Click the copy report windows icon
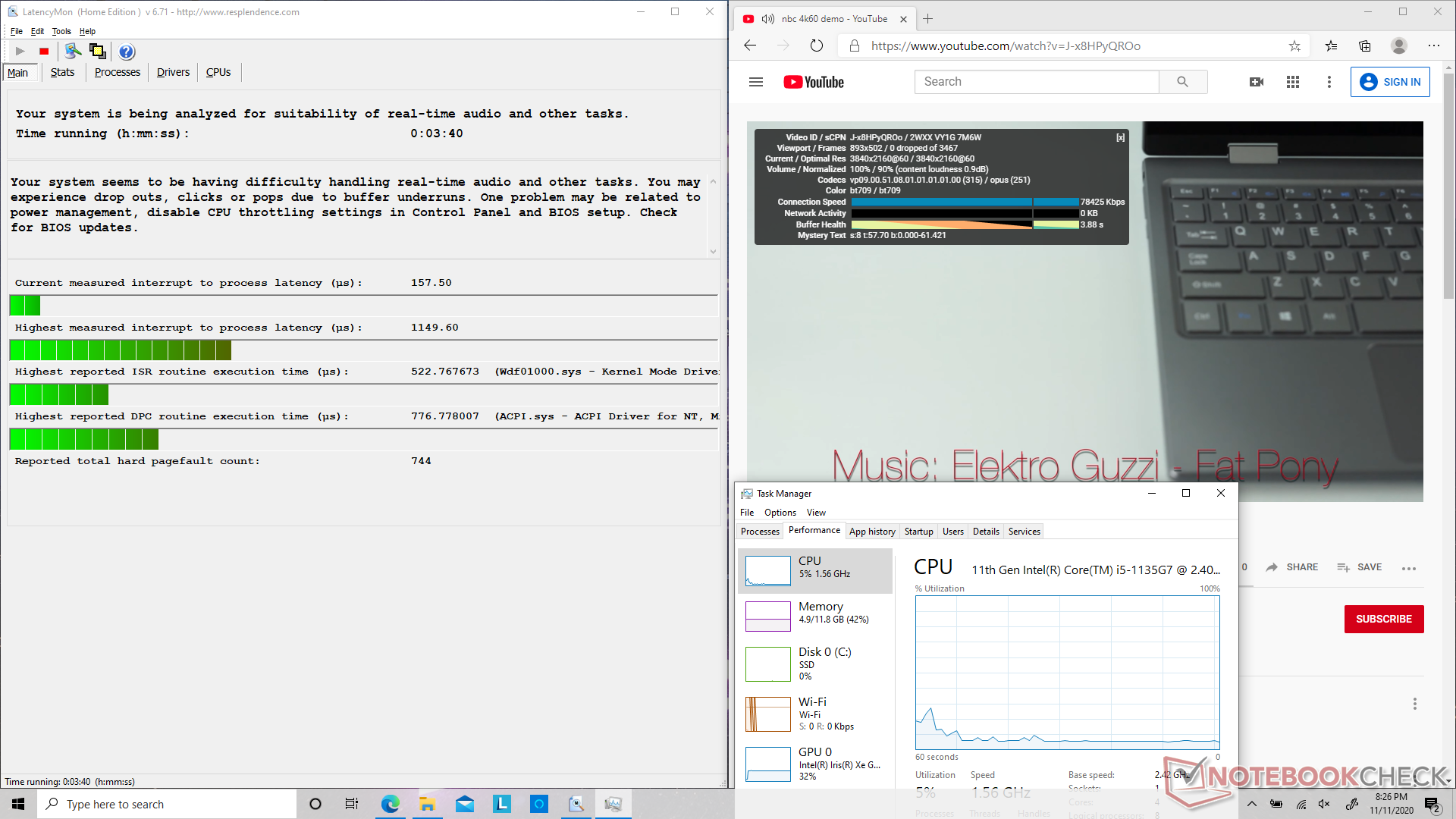 point(98,52)
